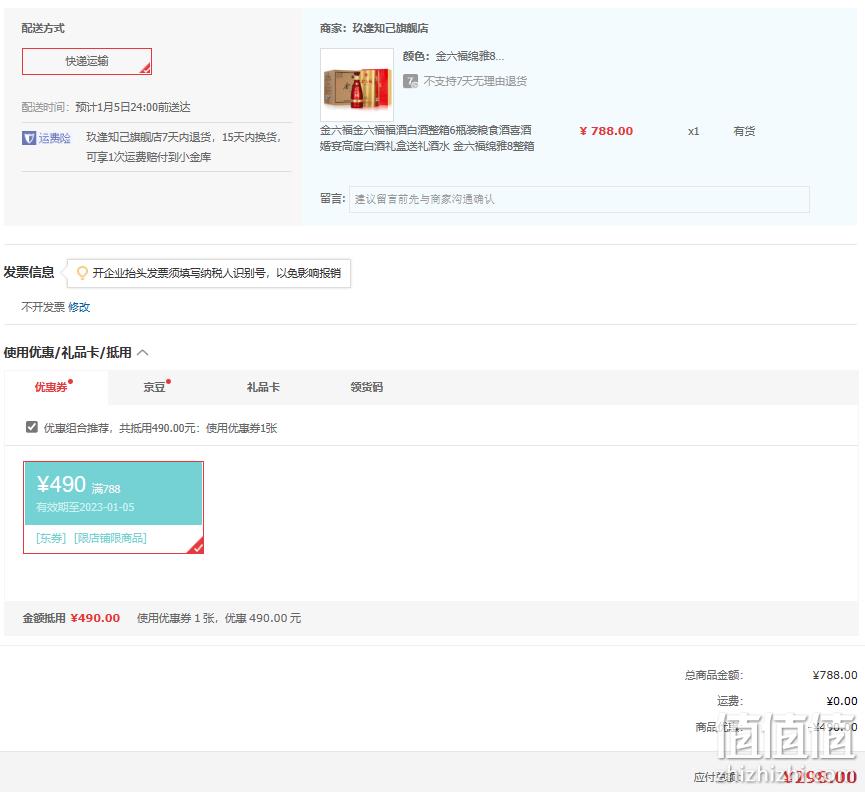Focus the 留言 message input field
This screenshot has height=792, width=865.
[x=579, y=199]
